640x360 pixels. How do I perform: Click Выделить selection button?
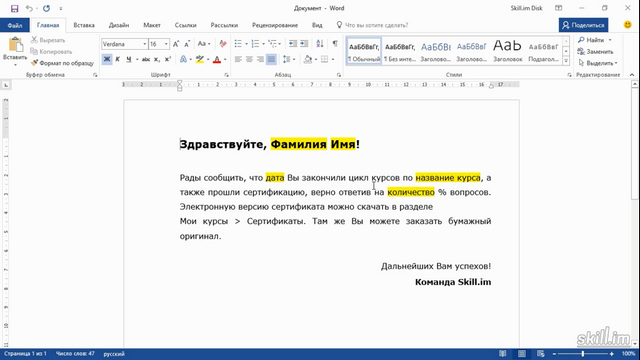(x=598, y=63)
